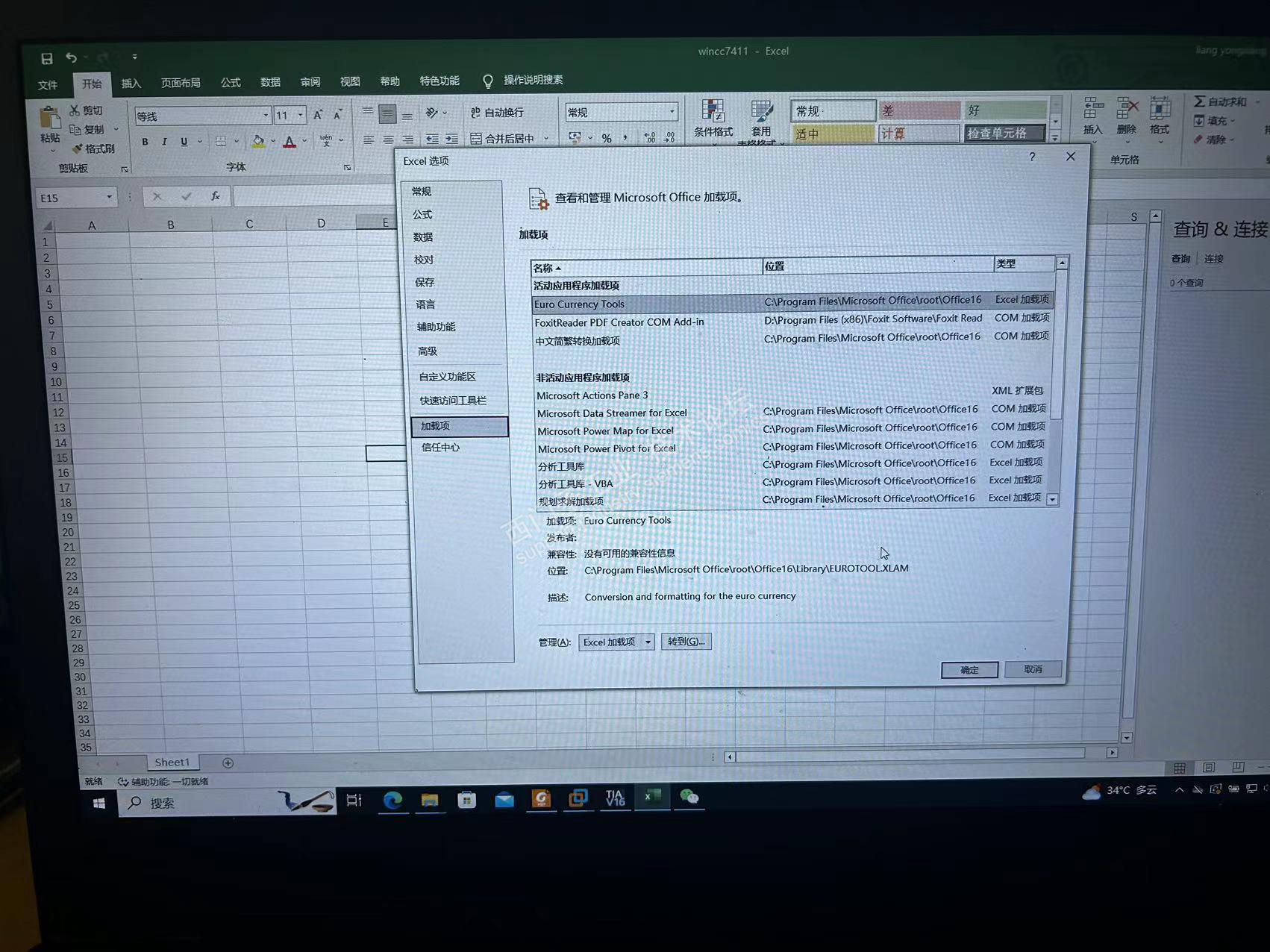Viewport: 1270px width, 952px height.
Task: Click the 剪切 cut scissors icon
Action: 75,110
